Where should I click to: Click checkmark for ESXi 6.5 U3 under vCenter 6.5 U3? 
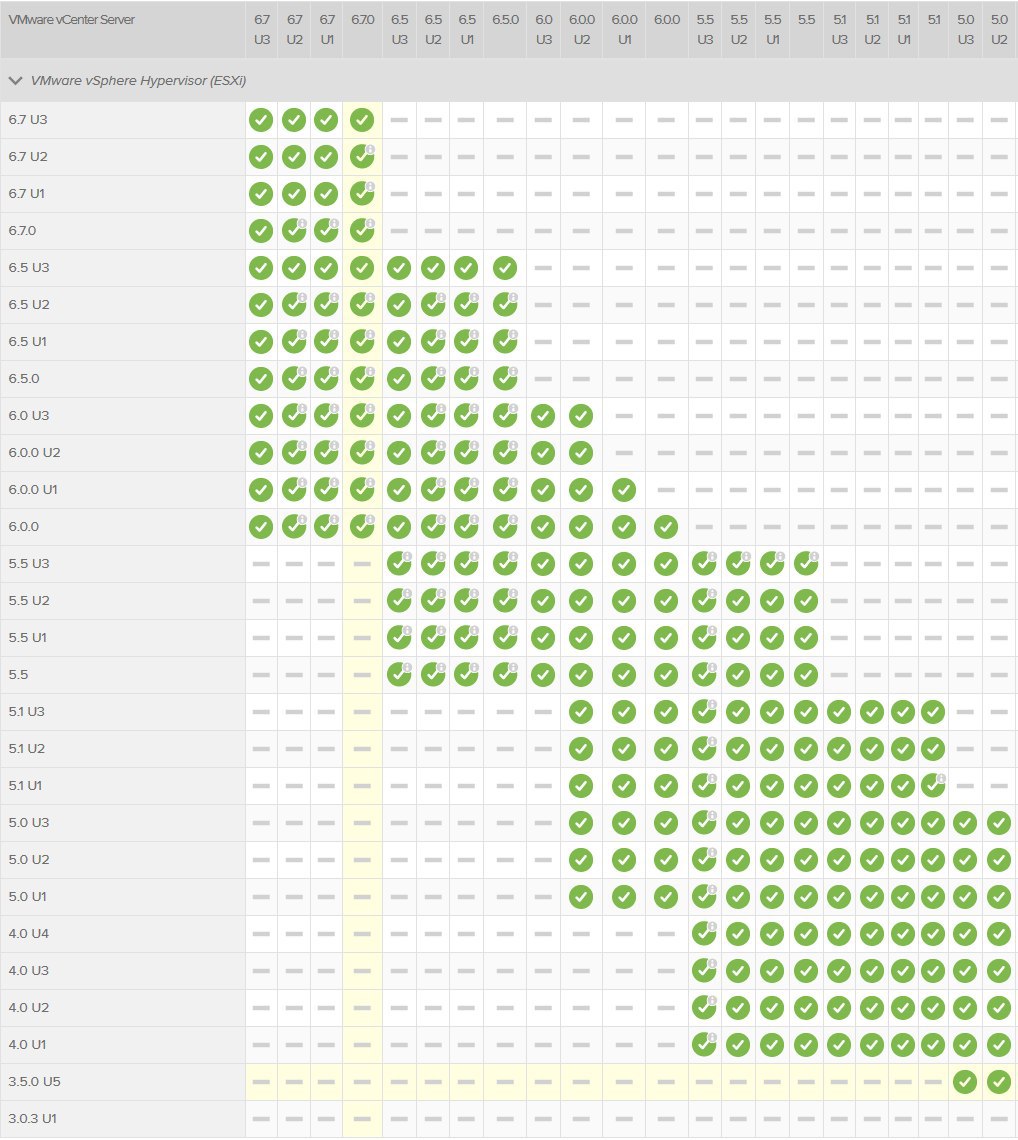pos(398,268)
